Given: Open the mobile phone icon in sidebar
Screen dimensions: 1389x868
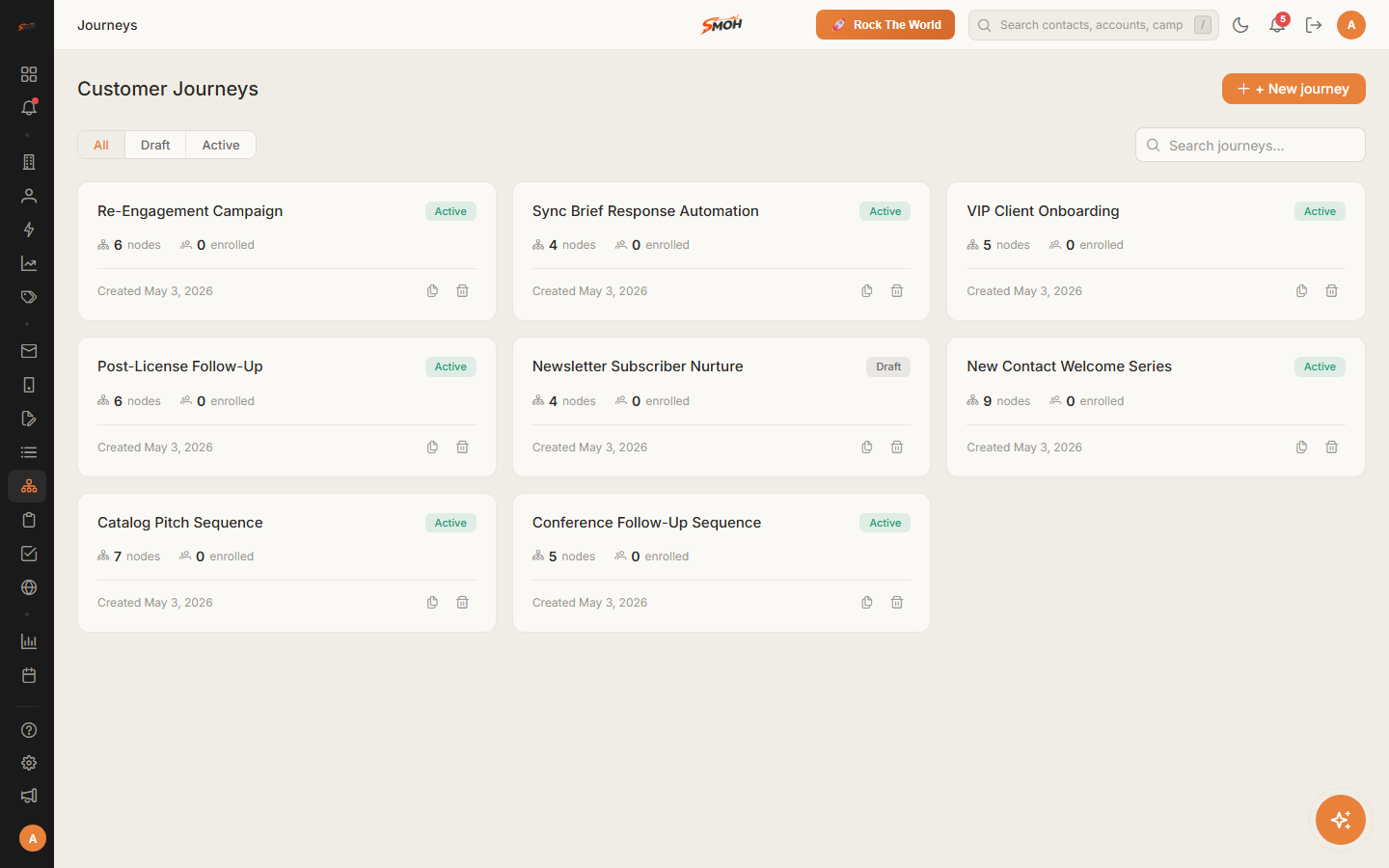Looking at the screenshot, I should pyautogui.click(x=29, y=385).
